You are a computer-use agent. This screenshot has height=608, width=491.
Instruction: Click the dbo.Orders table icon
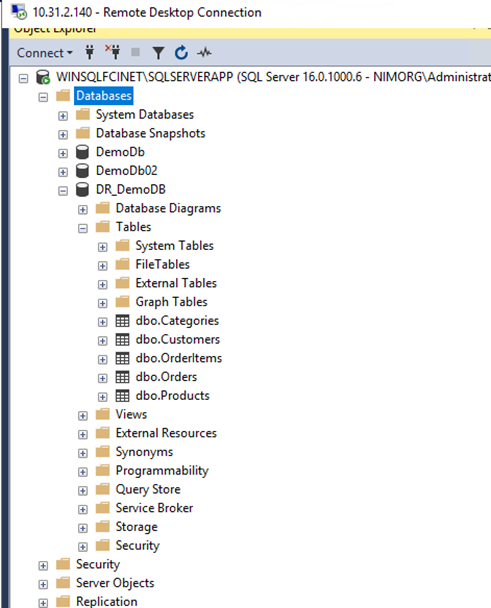(x=123, y=377)
